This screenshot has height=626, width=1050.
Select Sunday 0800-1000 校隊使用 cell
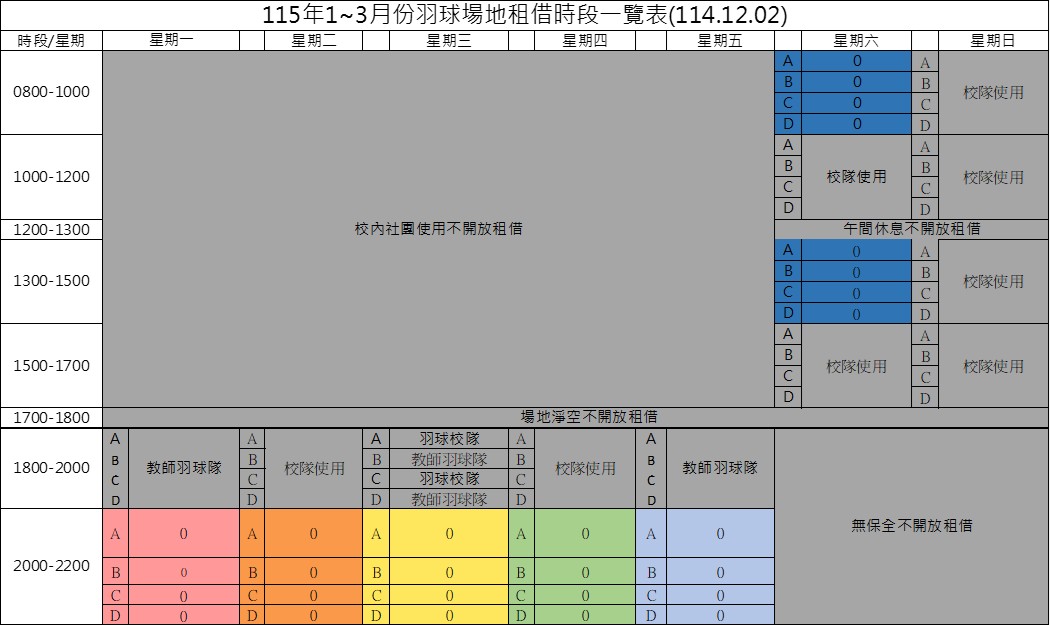(993, 92)
